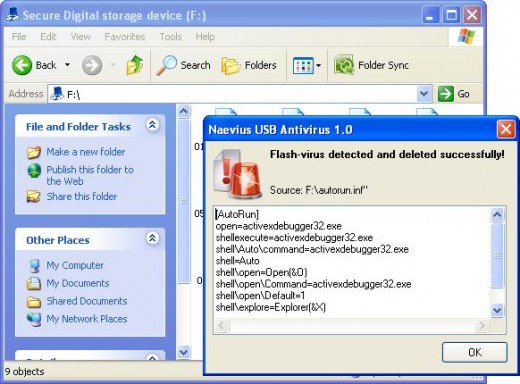Click the My Documents icon in Other Places
The image size is (520, 384).
coord(34,284)
